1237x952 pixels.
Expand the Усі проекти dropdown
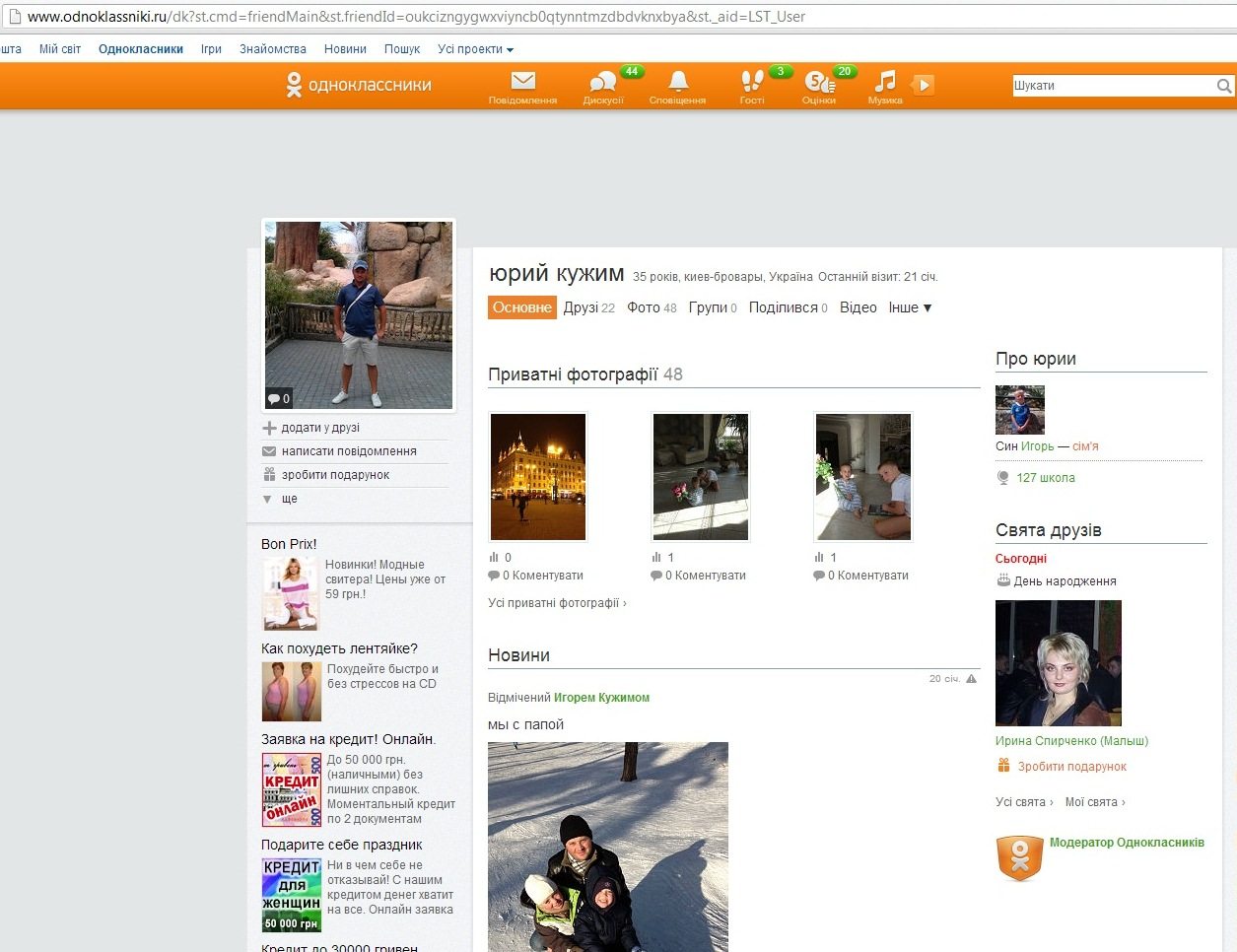[x=475, y=49]
